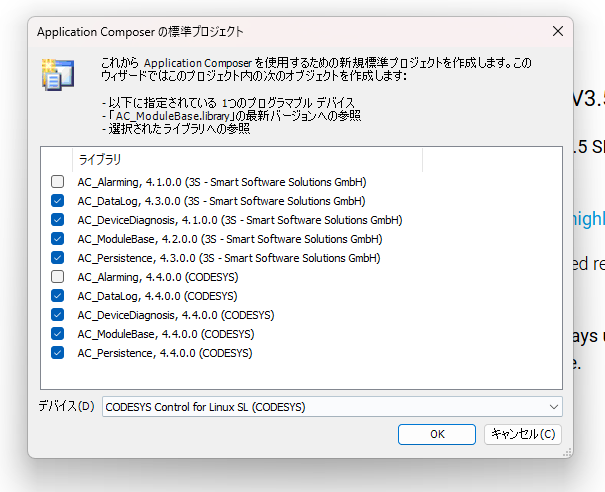The width and height of the screenshot is (605, 492).
Task: Select AC_DataLog, 4.4.0.0 (CODESYS) row text
Action: tap(157, 296)
